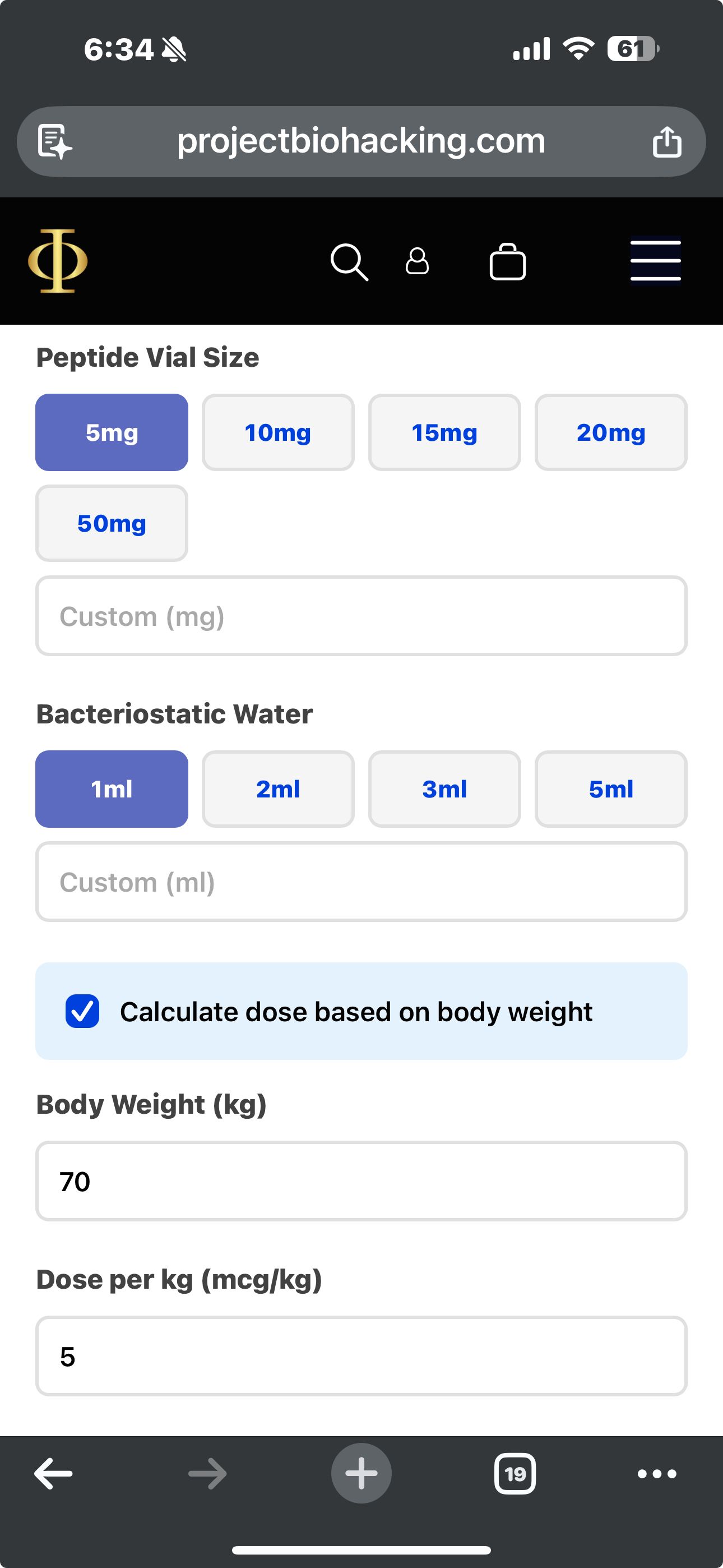723x1568 pixels.
Task: Open a new tab with plus button
Action: pos(361,1474)
